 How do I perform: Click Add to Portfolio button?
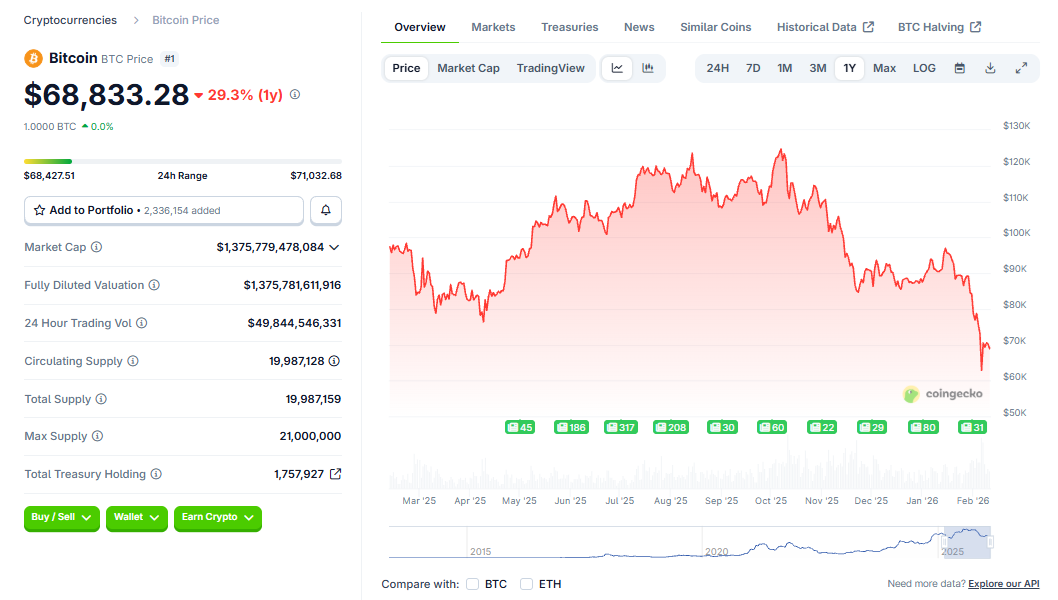click(x=164, y=210)
